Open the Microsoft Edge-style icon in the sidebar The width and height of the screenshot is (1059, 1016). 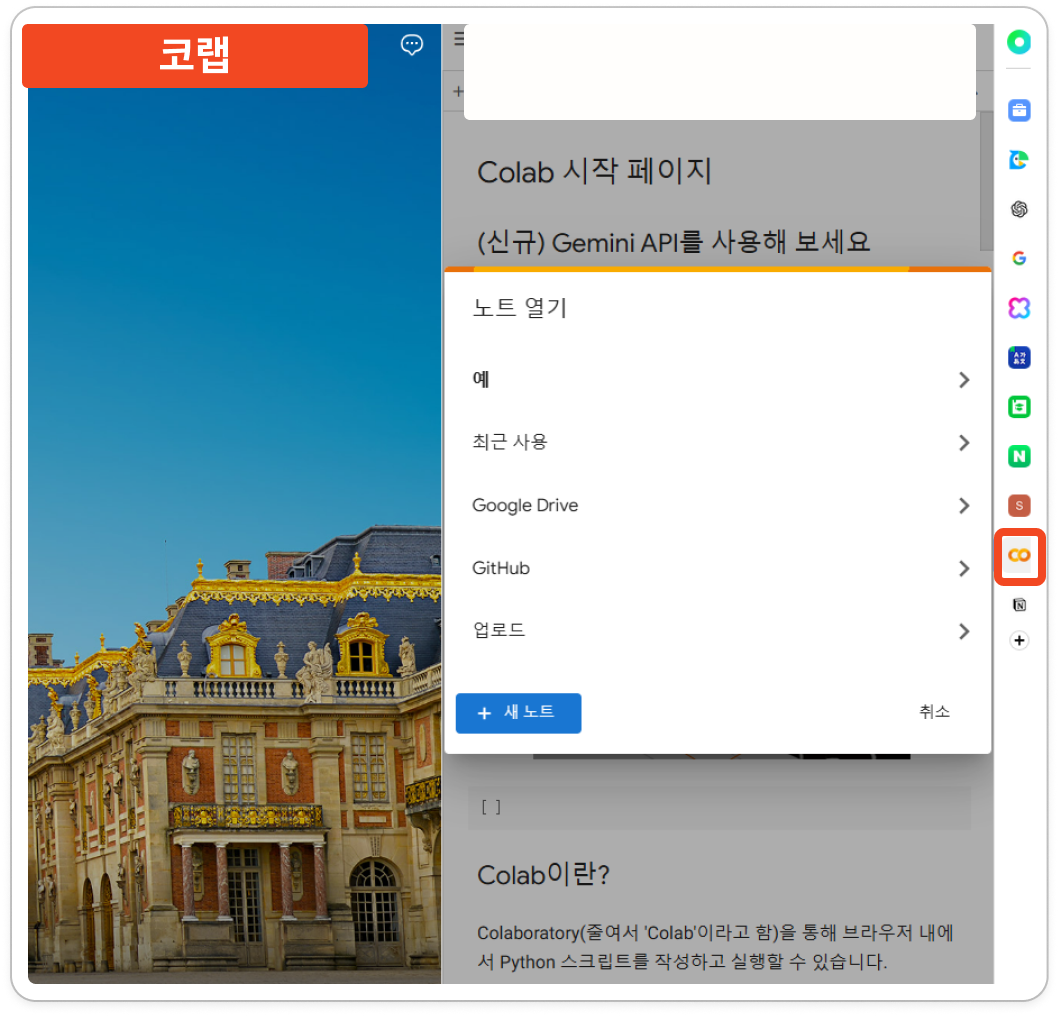[1019, 160]
